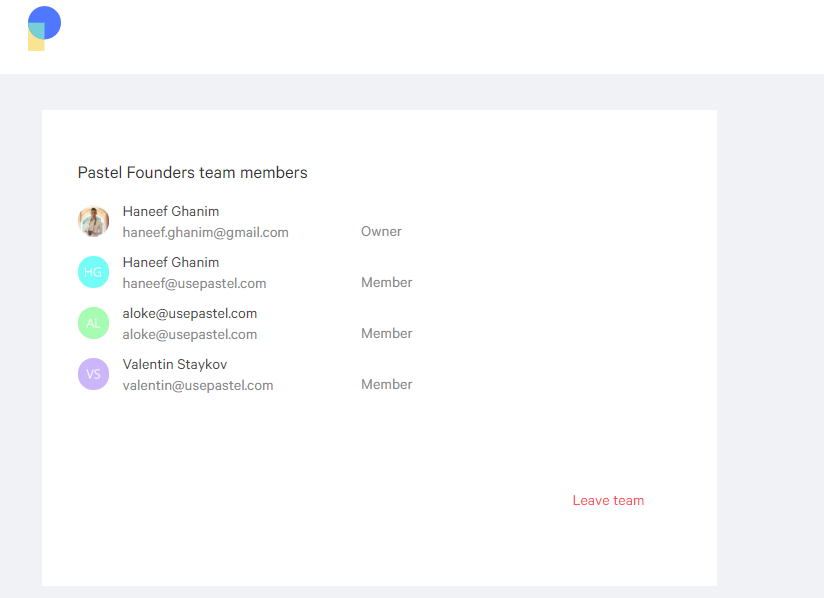The height and width of the screenshot is (598, 824).
Task: Click the Leave team link
Action: coord(608,500)
